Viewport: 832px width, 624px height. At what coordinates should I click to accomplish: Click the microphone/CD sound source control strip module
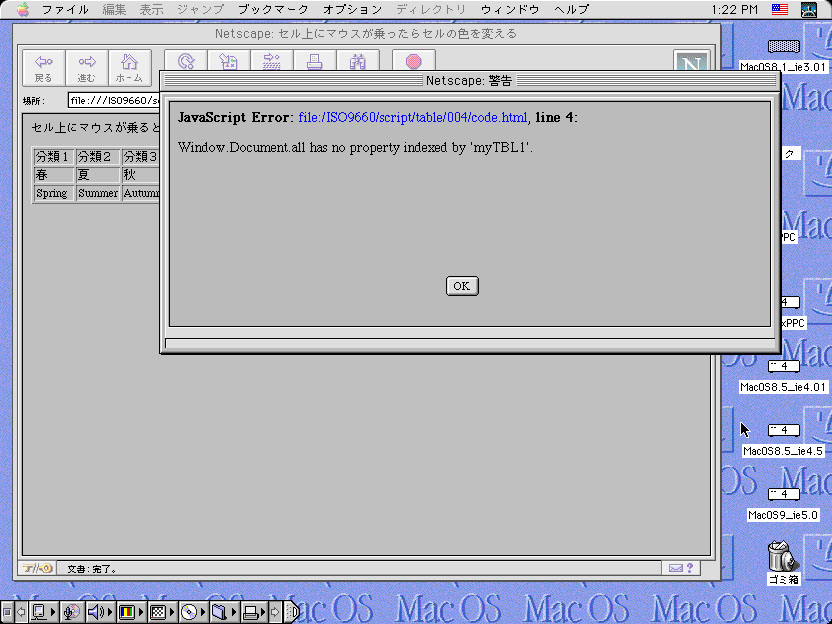click(x=72, y=612)
